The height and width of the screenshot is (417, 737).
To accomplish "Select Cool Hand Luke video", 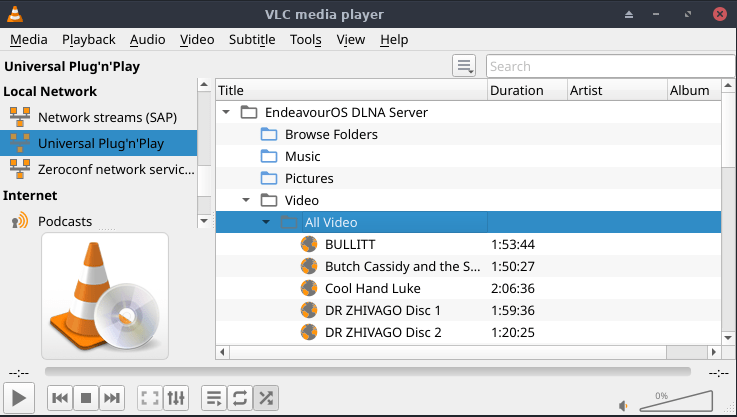I will point(468,288).
